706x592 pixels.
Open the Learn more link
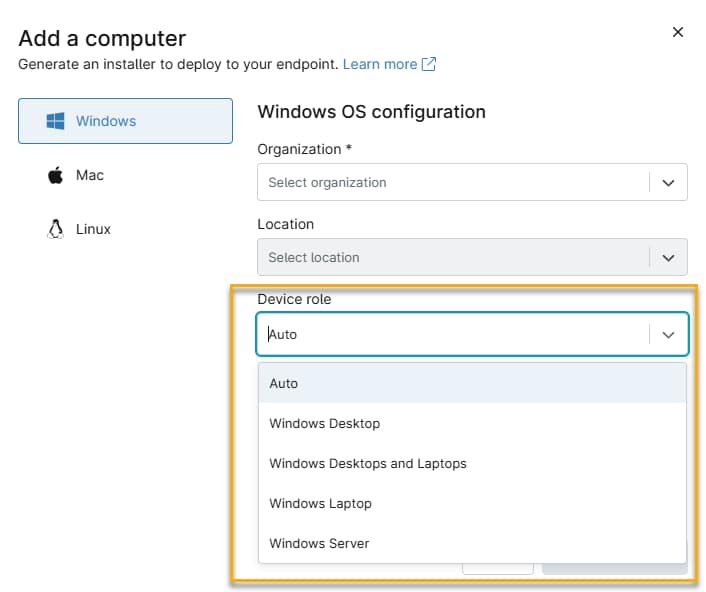(x=379, y=64)
